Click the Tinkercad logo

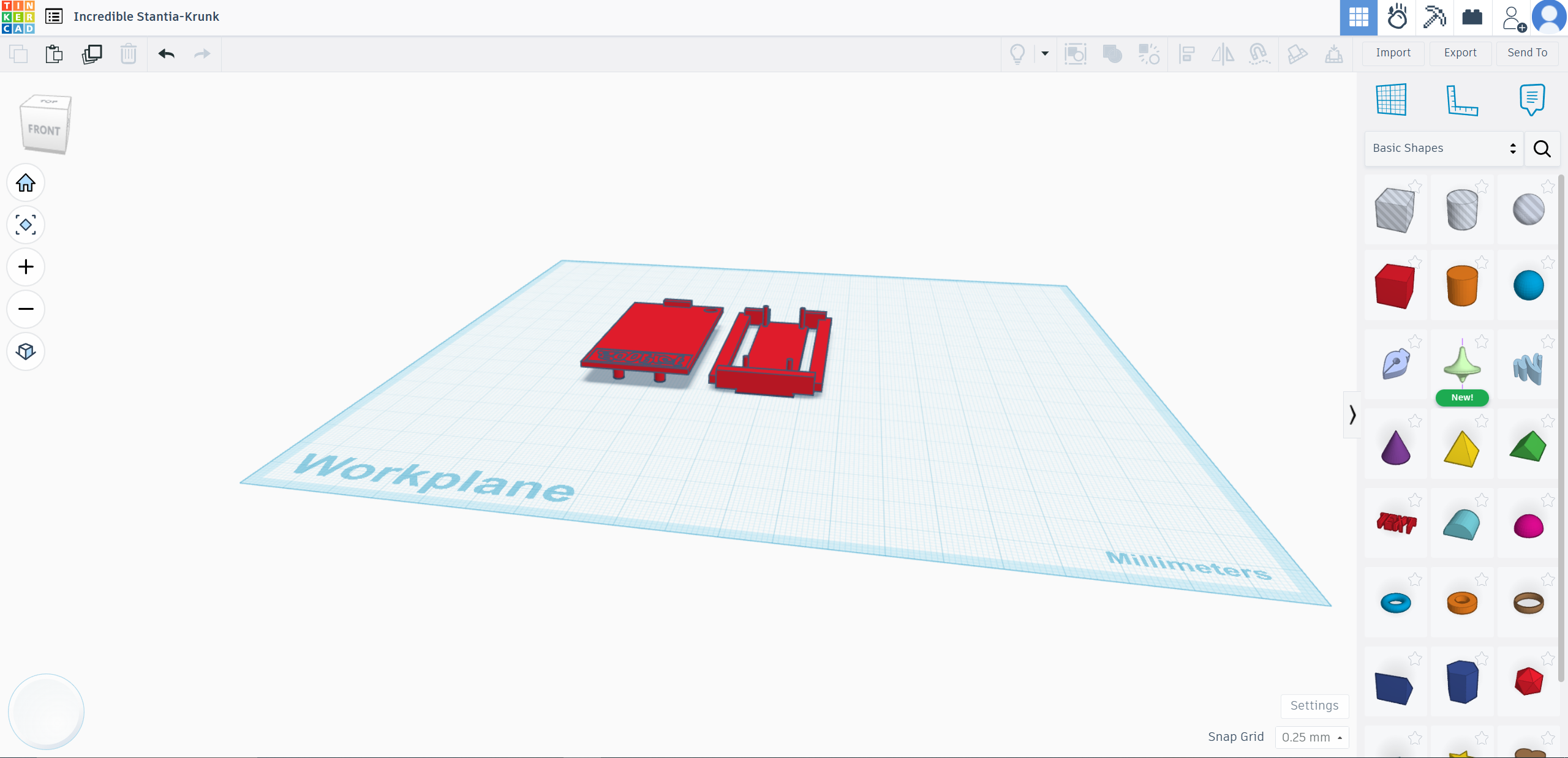tap(18, 17)
